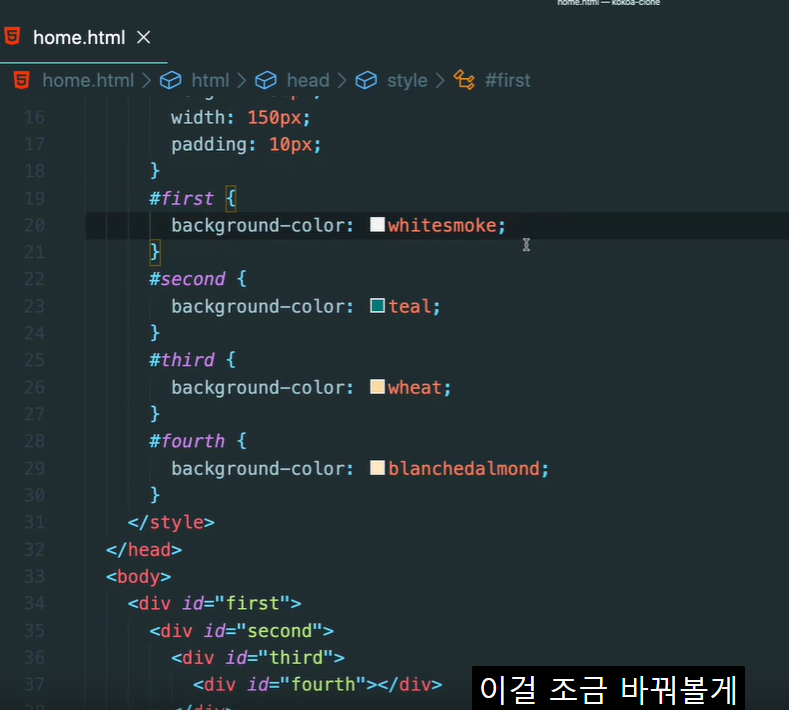The height and width of the screenshot is (710, 789).
Task: Click line number 34 in the gutter
Action: (34, 603)
